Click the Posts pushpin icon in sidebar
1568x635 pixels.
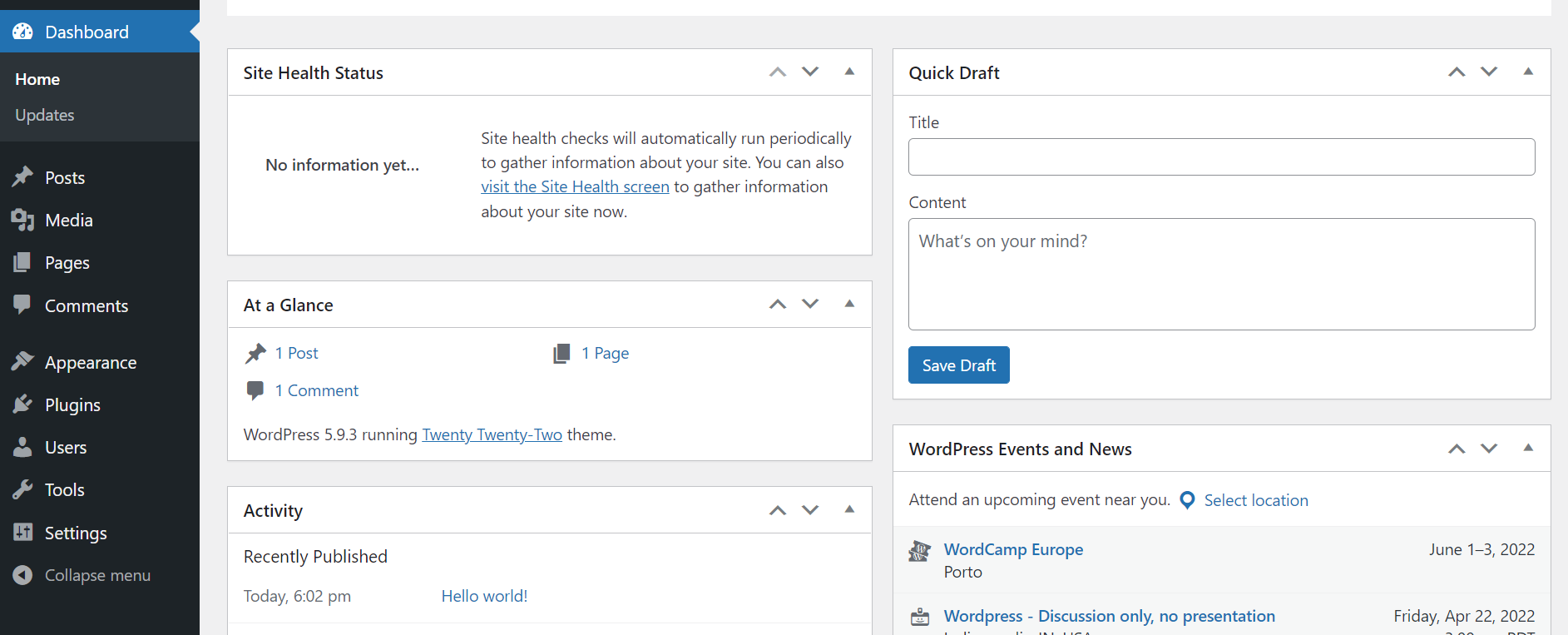click(x=22, y=177)
